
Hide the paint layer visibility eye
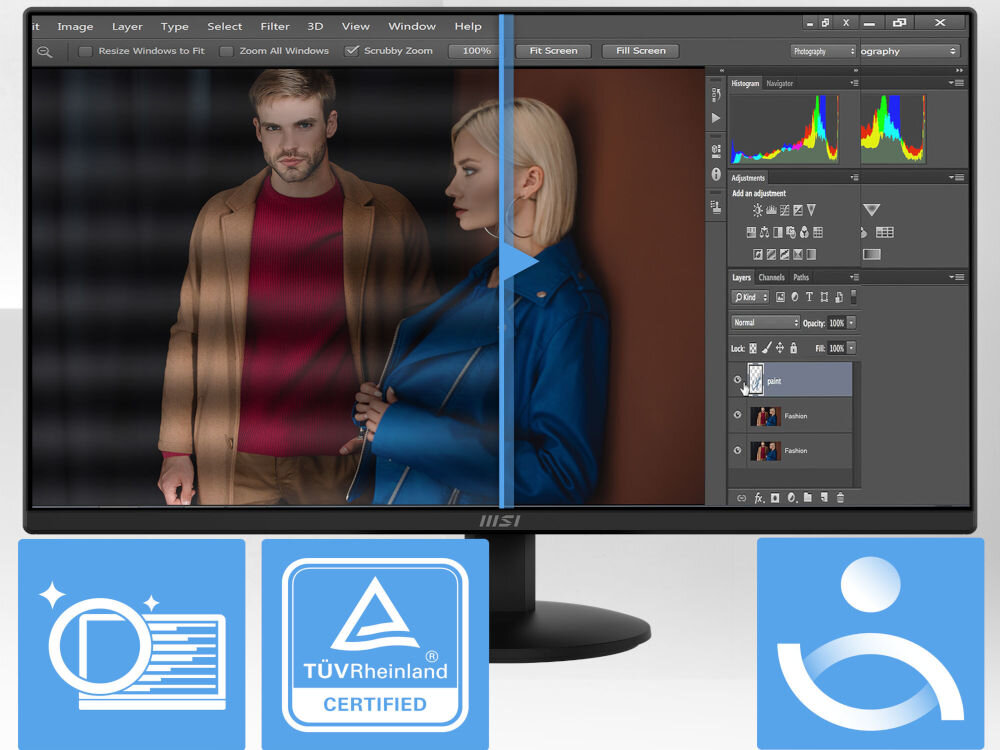[738, 380]
